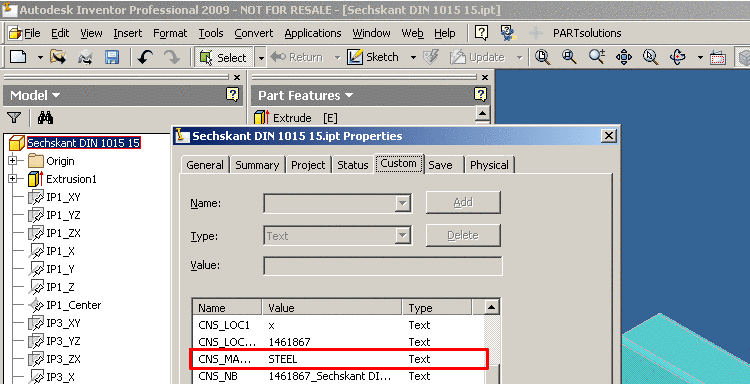The height and width of the screenshot is (384, 750).
Task: Click the Redo arrow icon
Action: 171,58
